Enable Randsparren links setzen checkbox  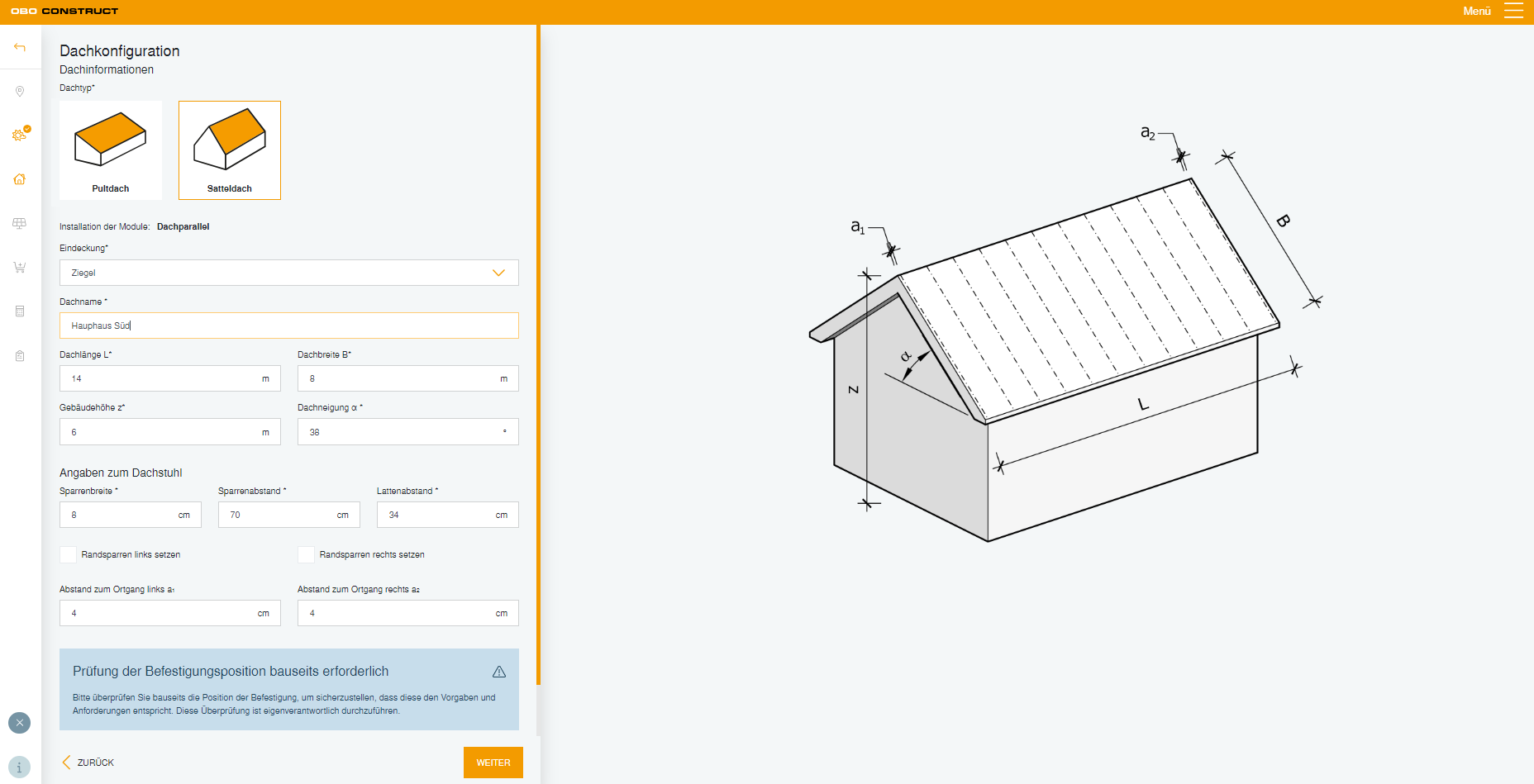(x=69, y=554)
